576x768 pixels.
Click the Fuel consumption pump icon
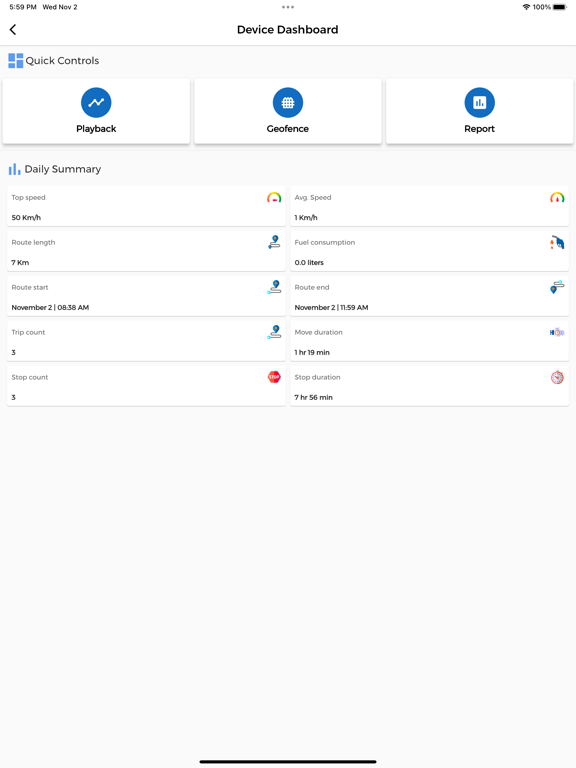coord(557,242)
